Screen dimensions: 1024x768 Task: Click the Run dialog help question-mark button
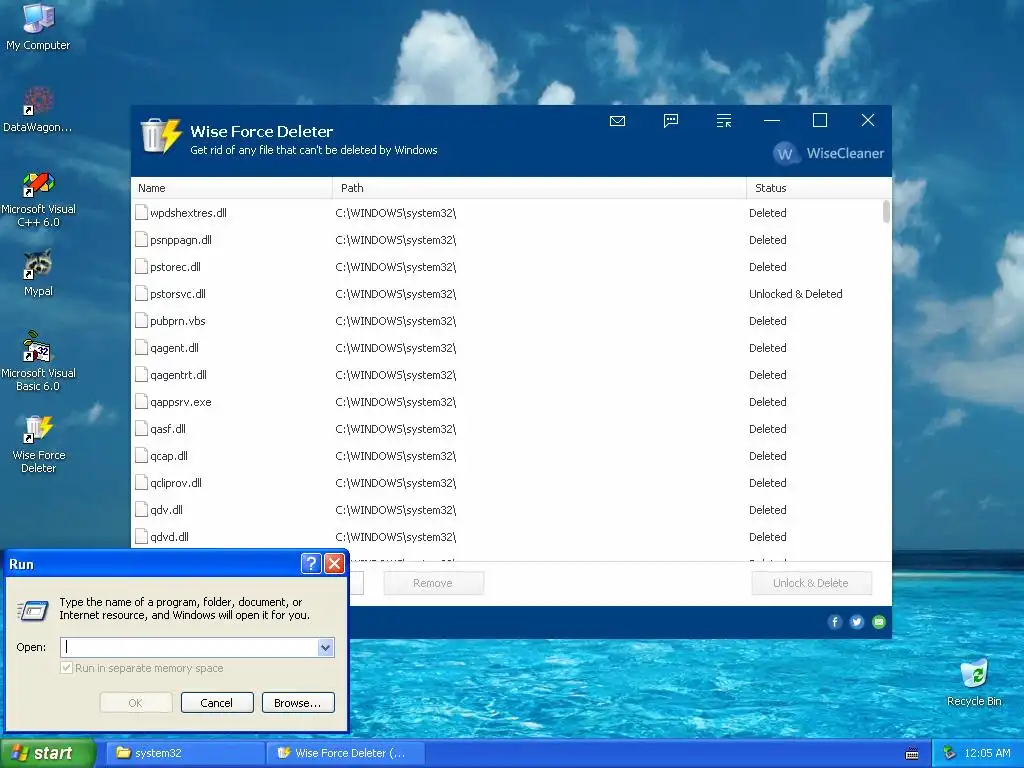[x=311, y=563]
